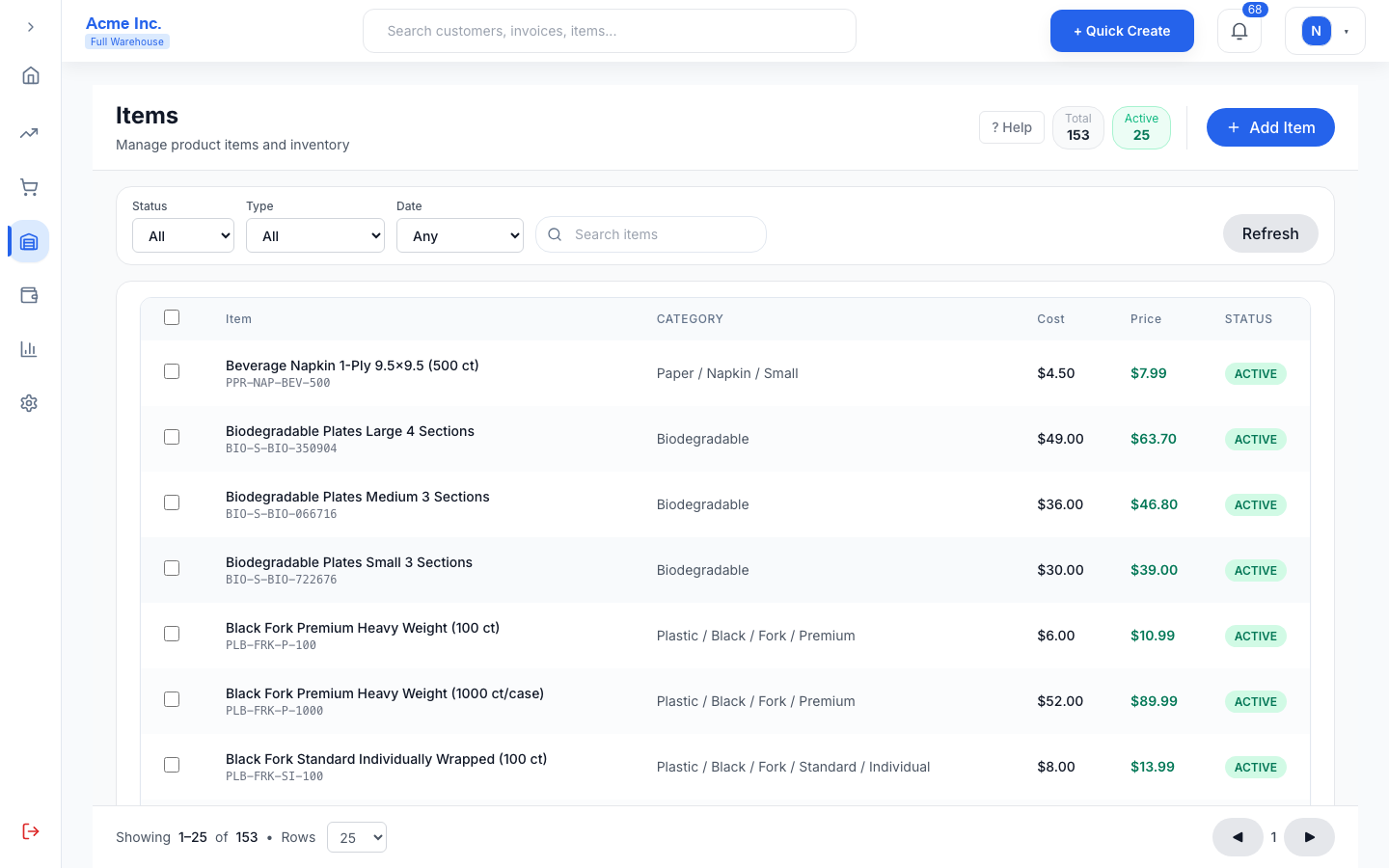The image size is (1389, 868).
Task: Click the N user avatar
Action: [1316, 31]
